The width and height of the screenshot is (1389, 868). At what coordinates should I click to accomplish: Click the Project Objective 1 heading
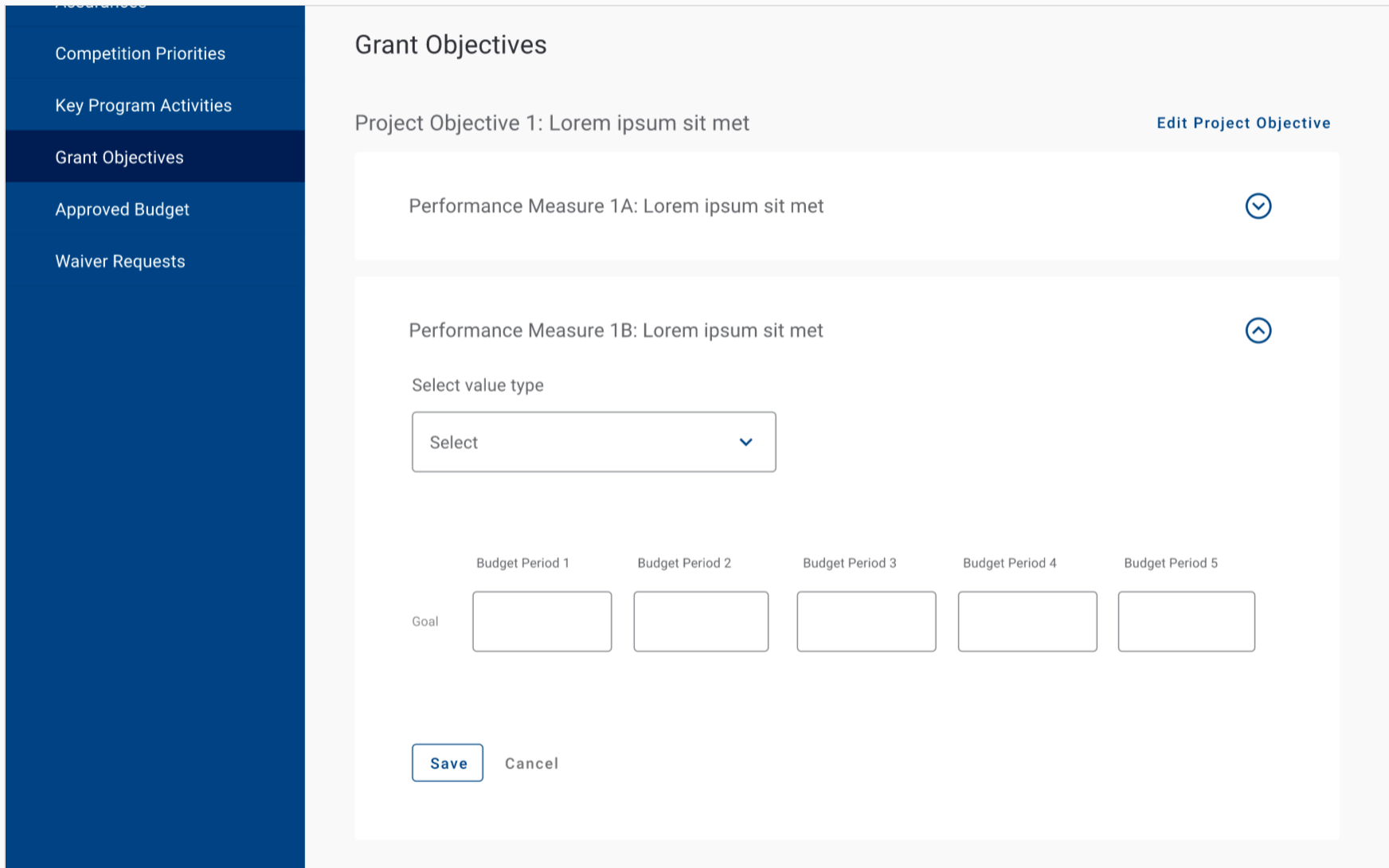coord(552,123)
